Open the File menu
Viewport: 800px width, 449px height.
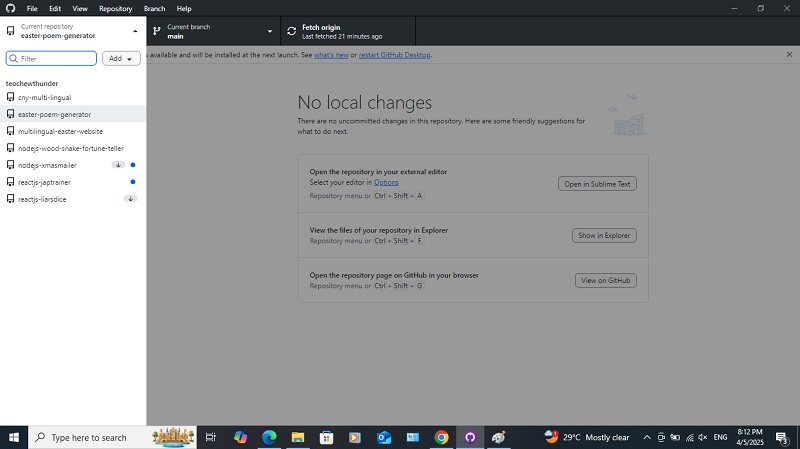tap(32, 9)
